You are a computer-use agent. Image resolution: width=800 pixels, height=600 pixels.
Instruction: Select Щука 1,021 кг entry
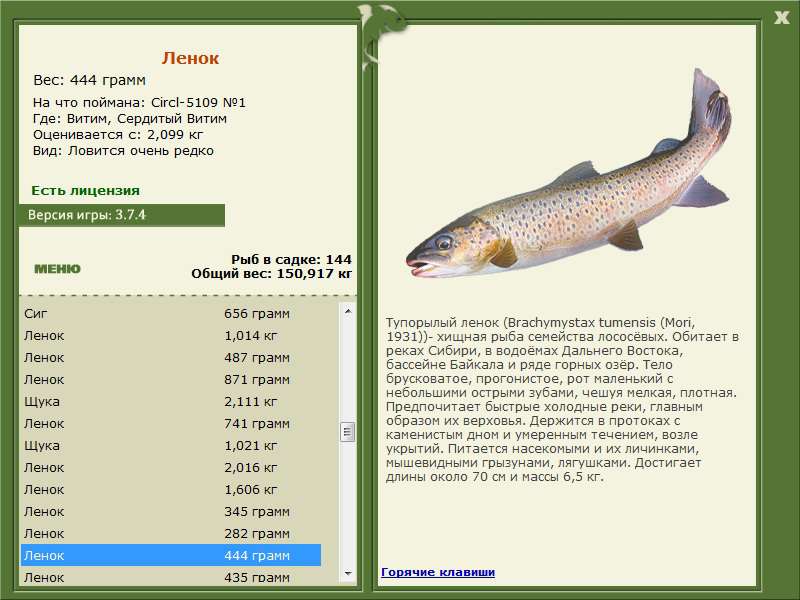click(170, 445)
